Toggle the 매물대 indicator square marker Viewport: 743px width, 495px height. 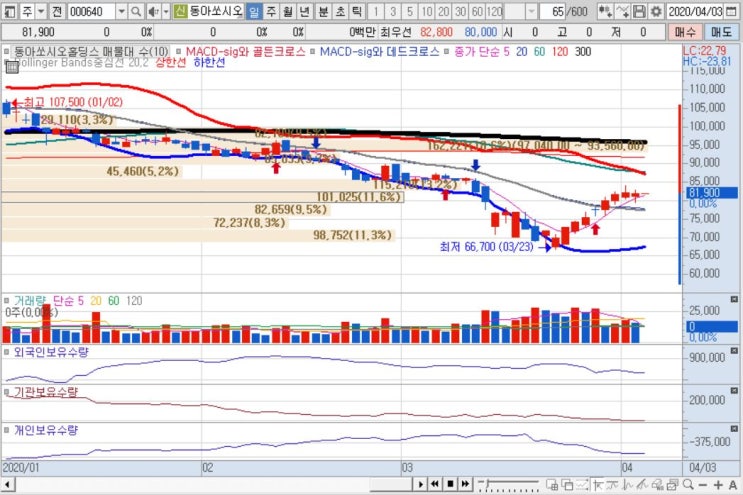(7, 51)
